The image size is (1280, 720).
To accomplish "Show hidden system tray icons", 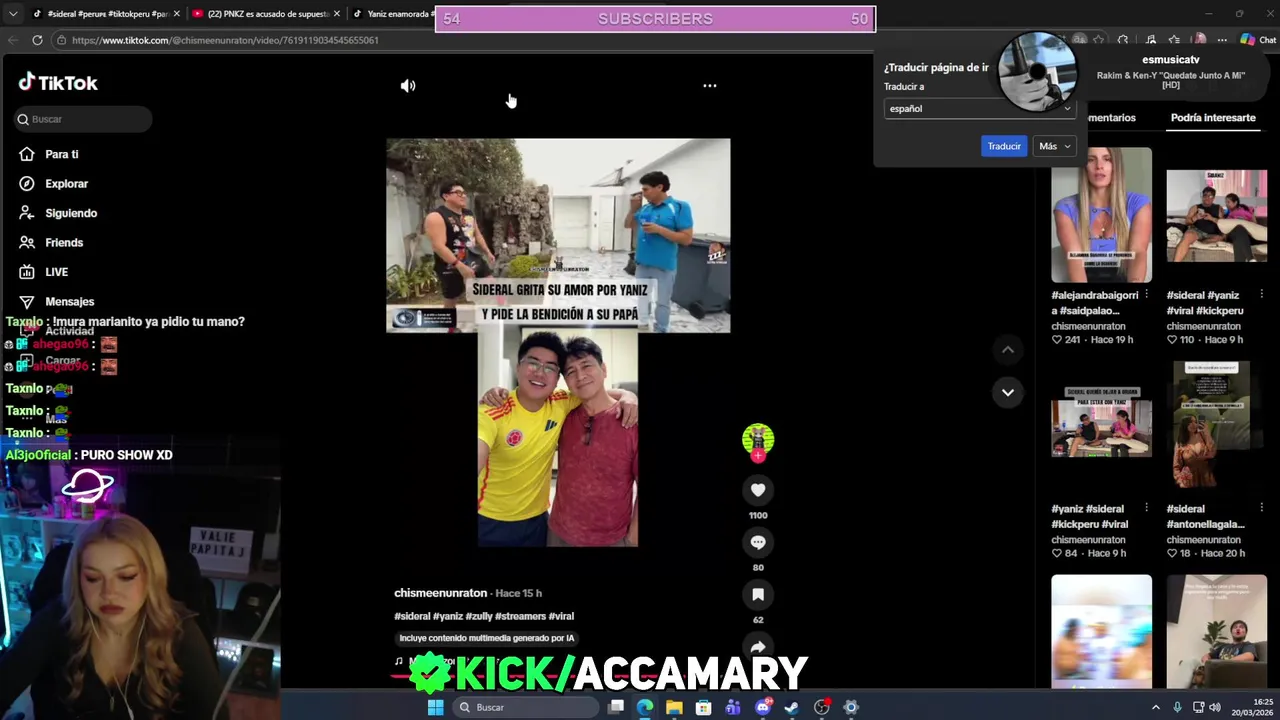I will 1156,707.
